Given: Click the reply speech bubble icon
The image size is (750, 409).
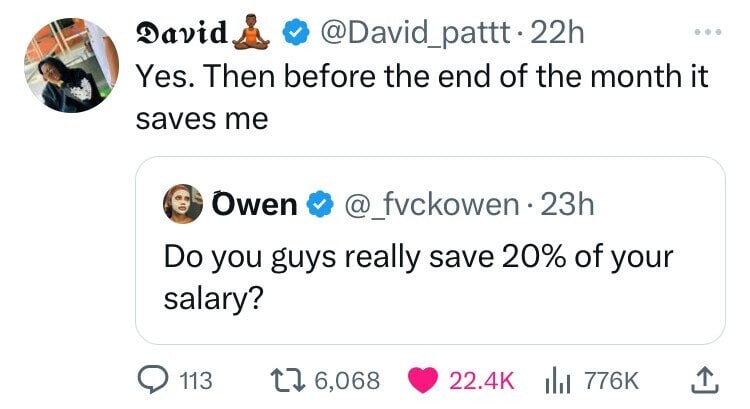Looking at the screenshot, I should (x=153, y=380).
